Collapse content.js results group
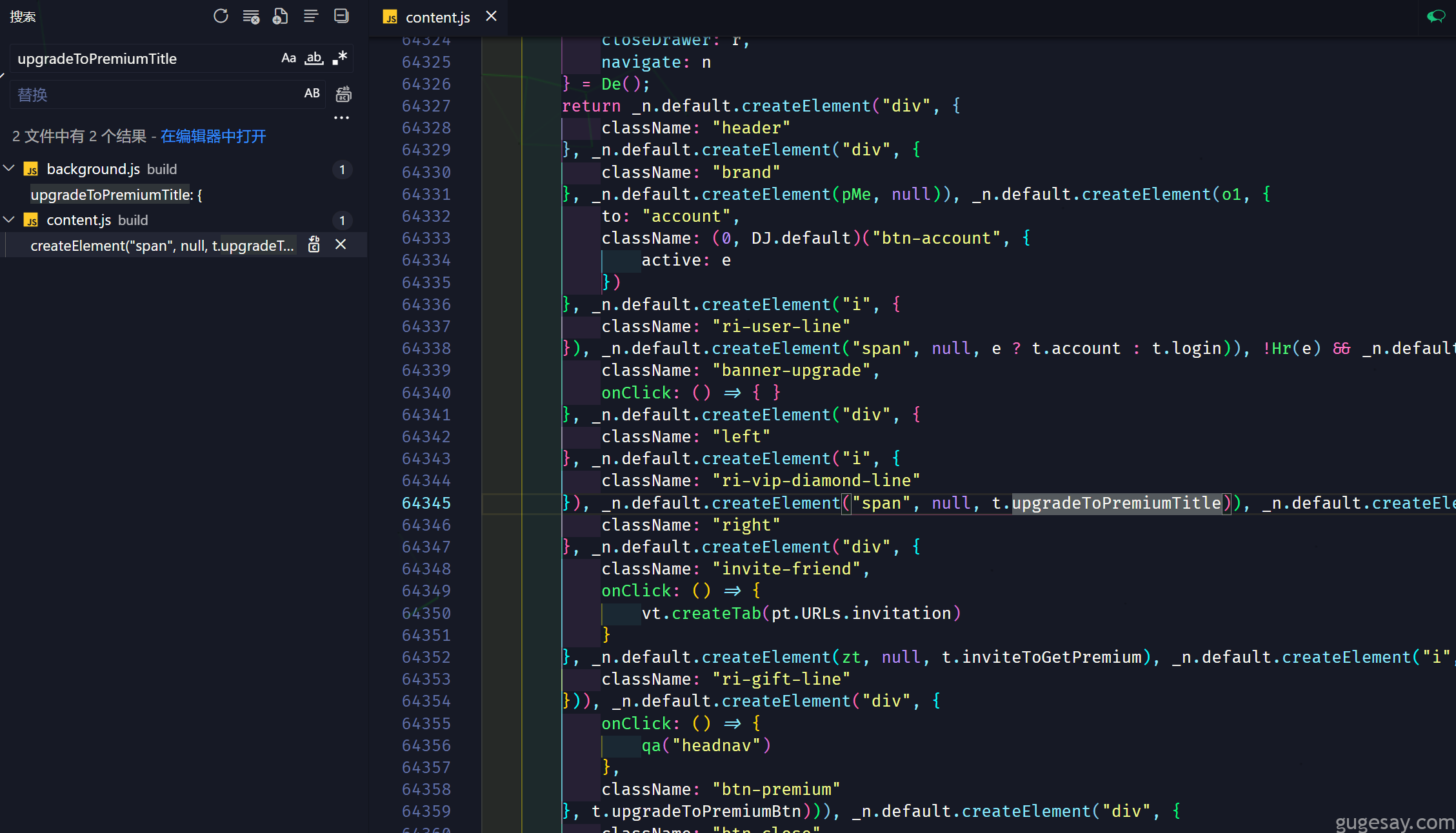1456x833 pixels. pyautogui.click(x=9, y=220)
